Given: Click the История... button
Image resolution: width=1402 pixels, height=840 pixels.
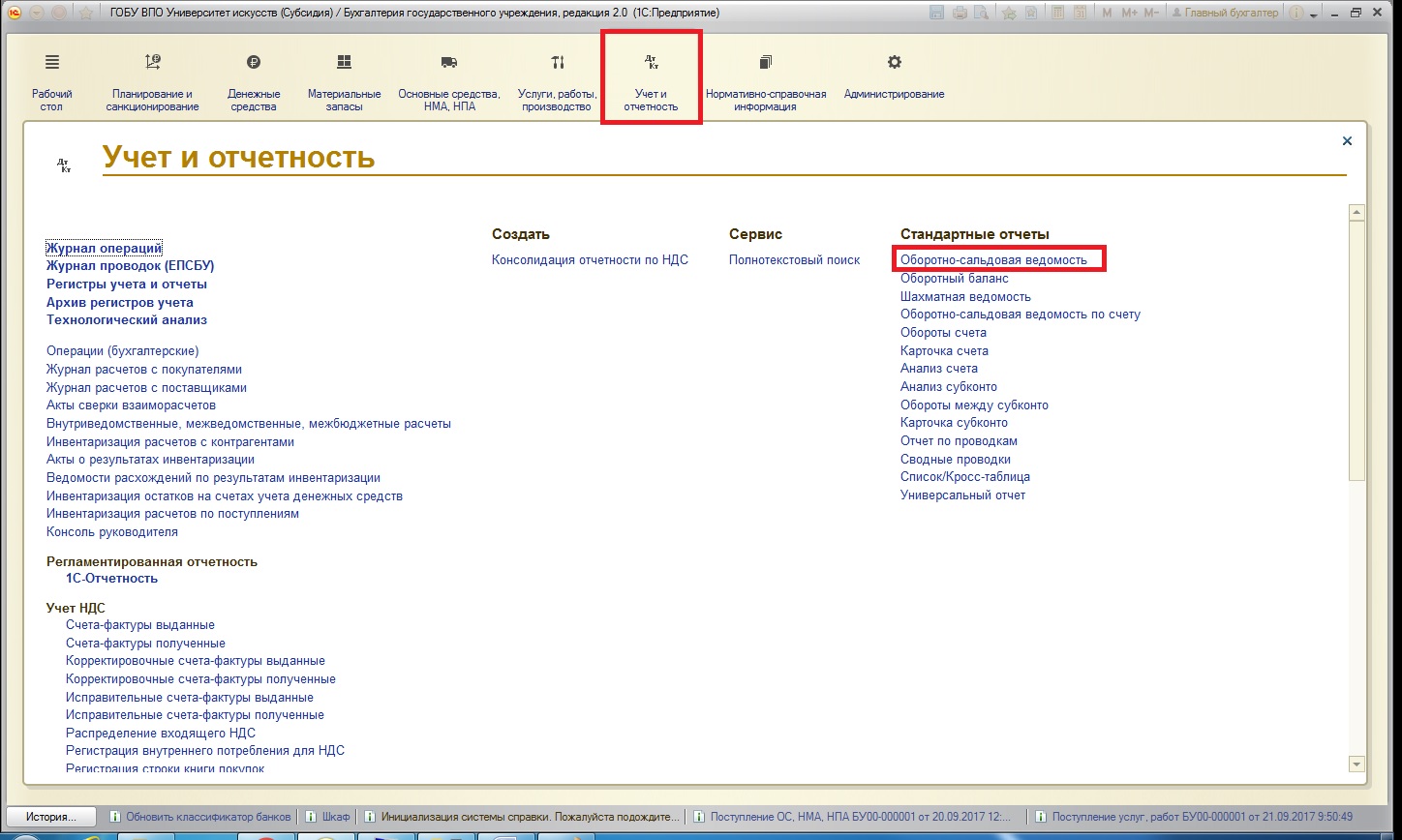Looking at the screenshot, I should click(x=52, y=816).
